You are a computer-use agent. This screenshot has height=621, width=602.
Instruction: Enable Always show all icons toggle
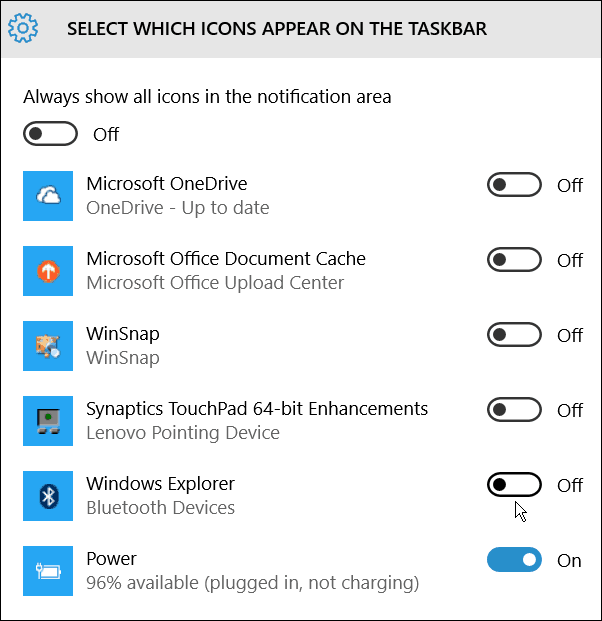coord(50,134)
